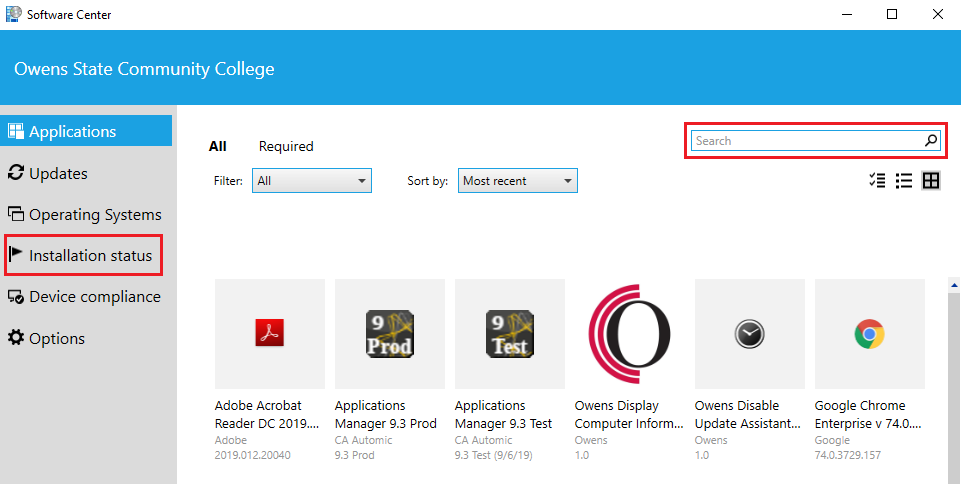Open Applications Manager 9.3 Test icon
This screenshot has width=961, height=484.
(510, 334)
